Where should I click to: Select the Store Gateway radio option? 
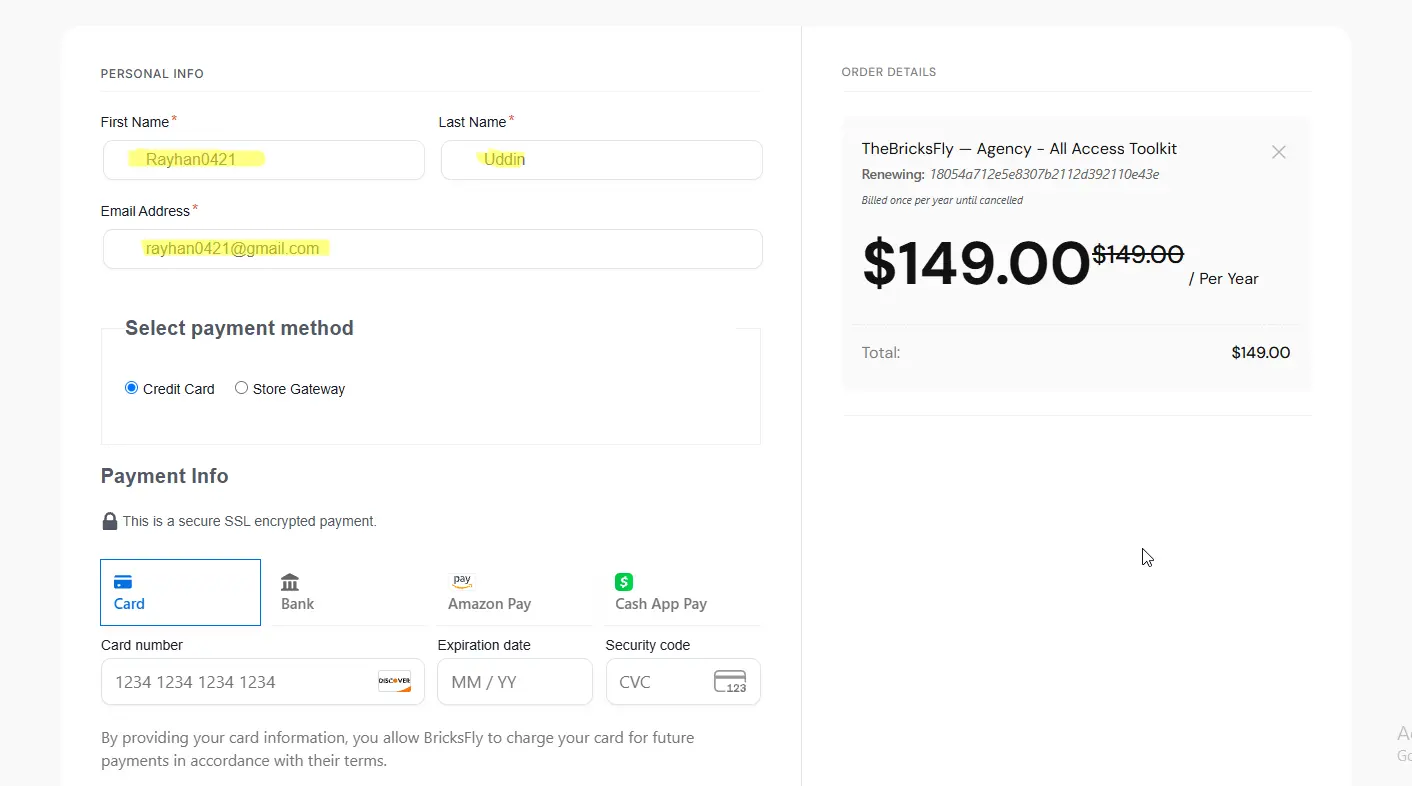click(241, 388)
